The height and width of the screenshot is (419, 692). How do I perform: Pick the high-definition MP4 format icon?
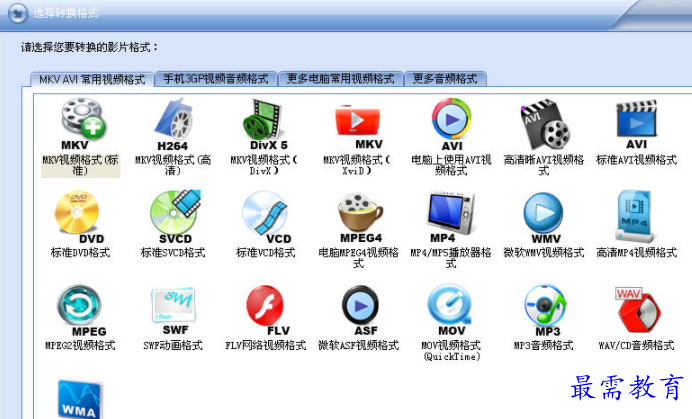635,216
